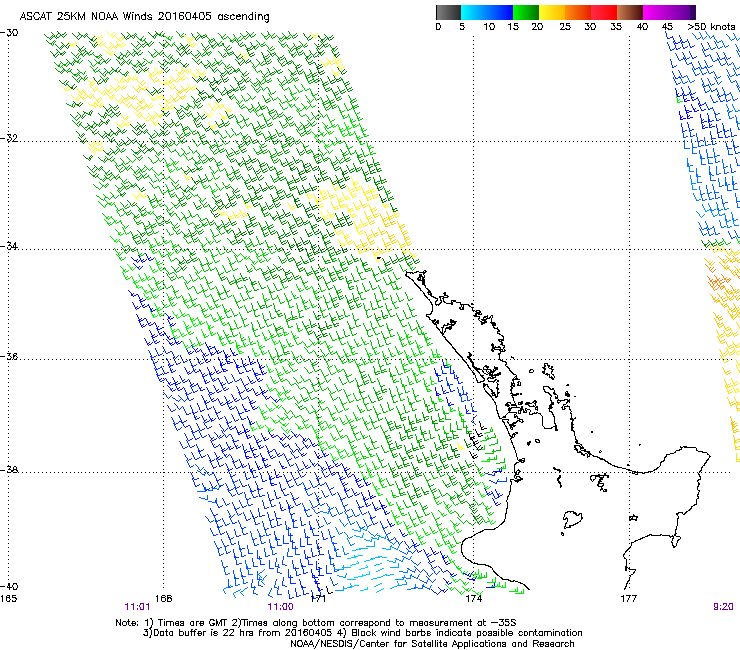The image size is (740, 650).
Task: Click the '>50 knots' legend label
Action: point(711,27)
